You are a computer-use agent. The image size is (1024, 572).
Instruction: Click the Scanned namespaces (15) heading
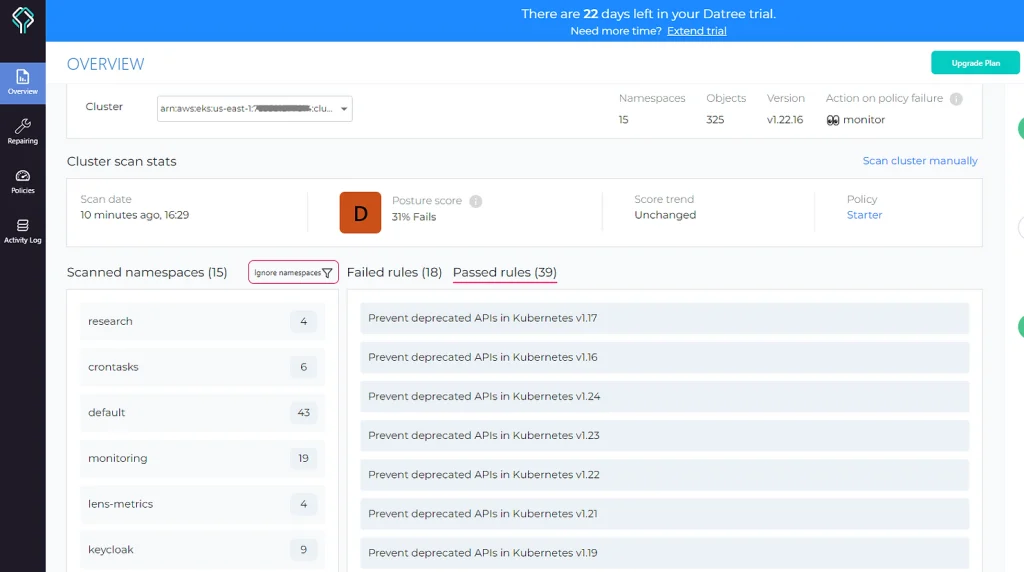tap(147, 272)
